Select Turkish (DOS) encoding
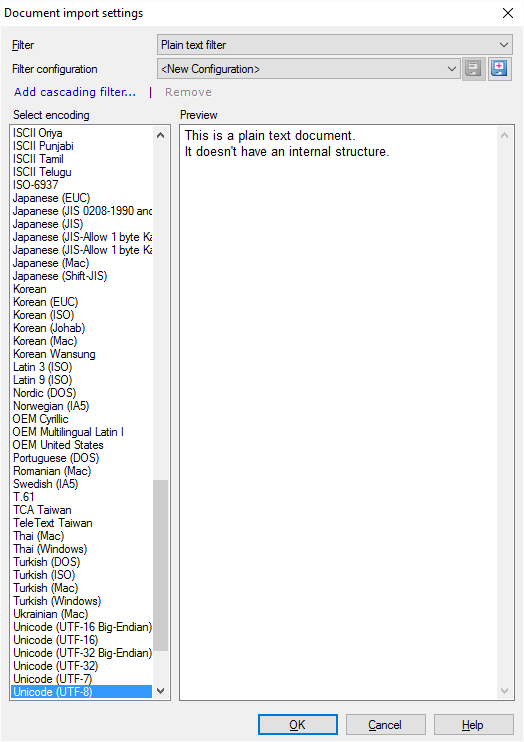 [x=81, y=562]
